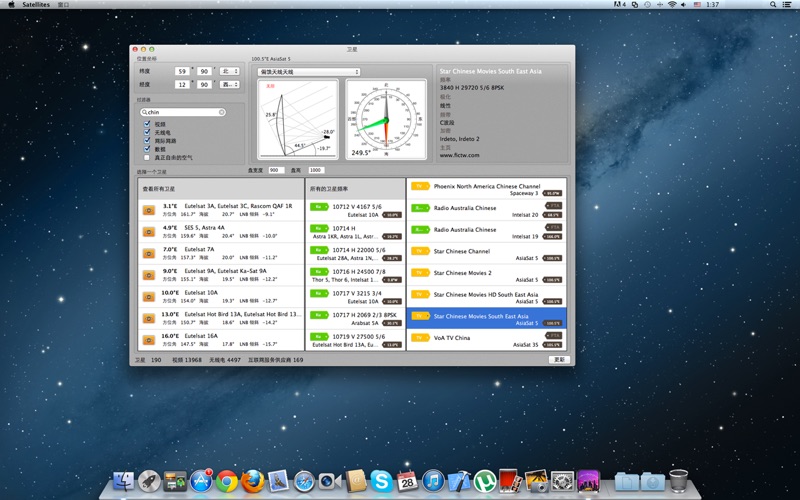800x500 pixels.
Task: Click magnifier icon in the filter search box
Action: click(x=145, y=112)
